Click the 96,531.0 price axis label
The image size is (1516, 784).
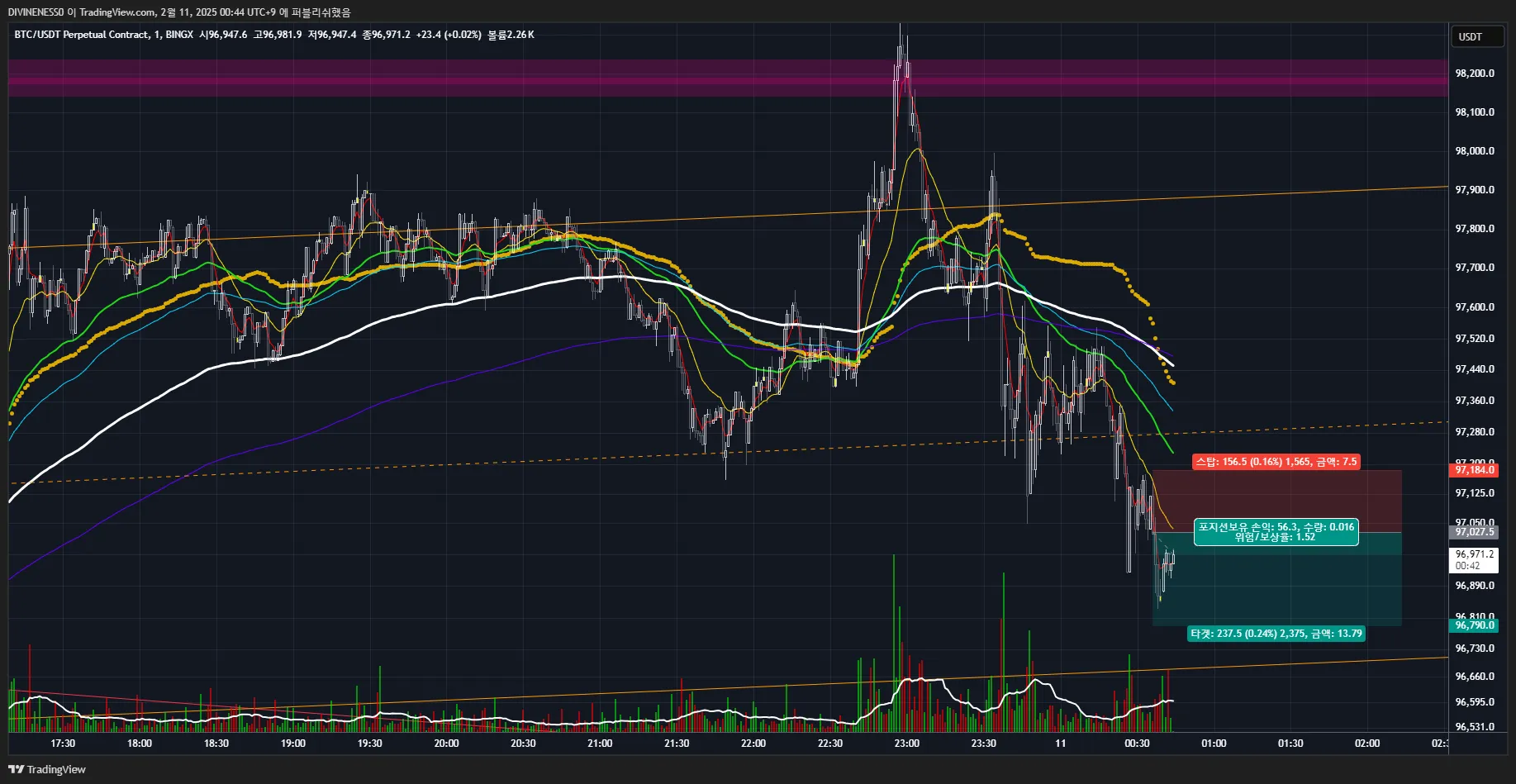click(x=1475, y=727)
